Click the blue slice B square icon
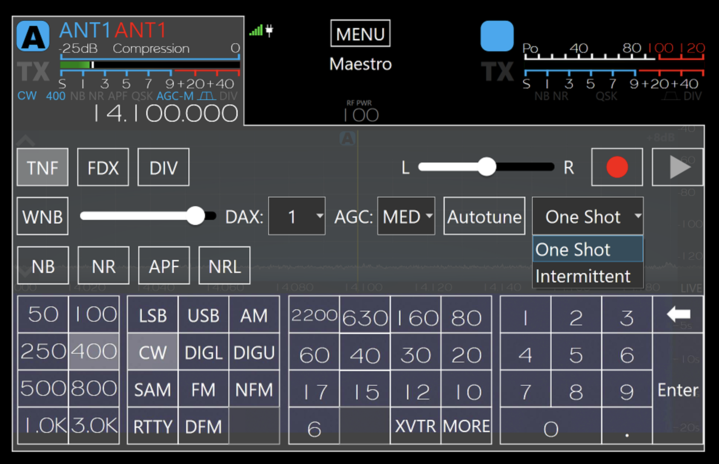The height and width of the screenshot is (464, 719). (497, 36)
